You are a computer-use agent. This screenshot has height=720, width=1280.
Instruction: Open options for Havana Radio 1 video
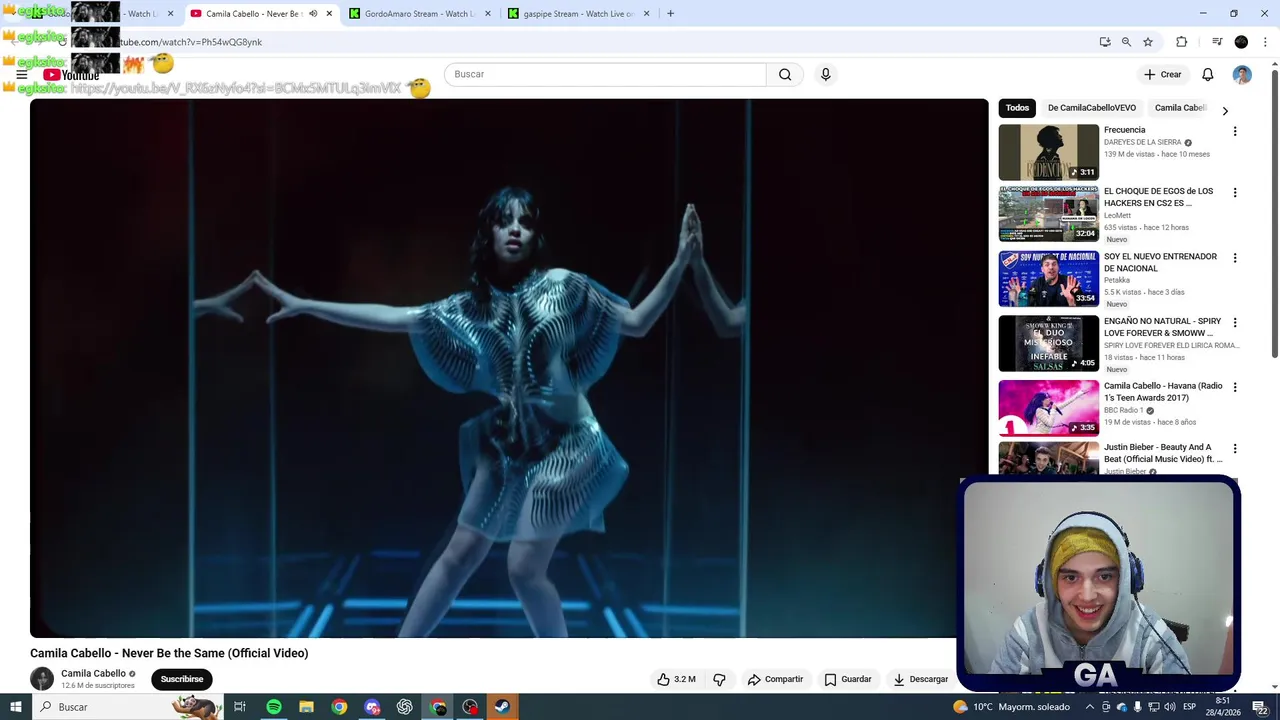pos(1235,387)
